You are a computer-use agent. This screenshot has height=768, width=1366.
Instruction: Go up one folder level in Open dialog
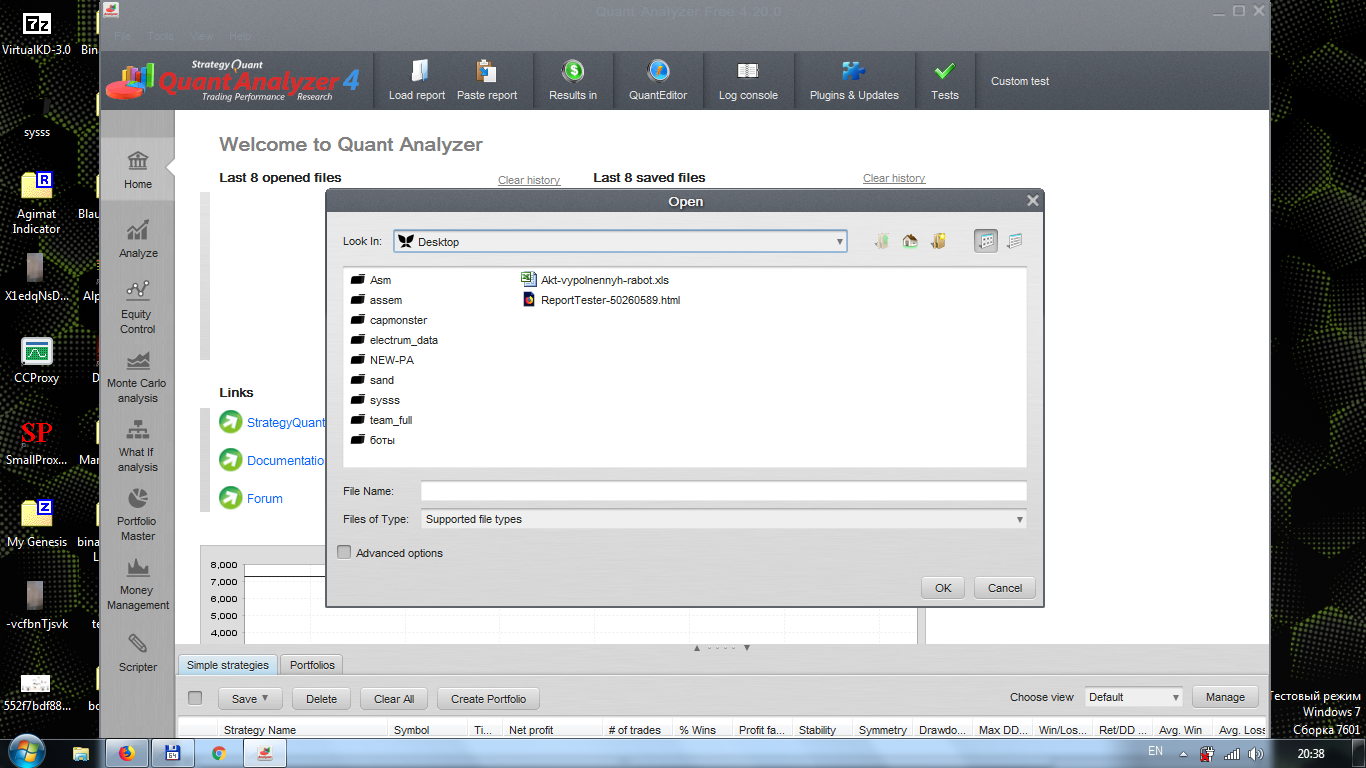[881, 241]
